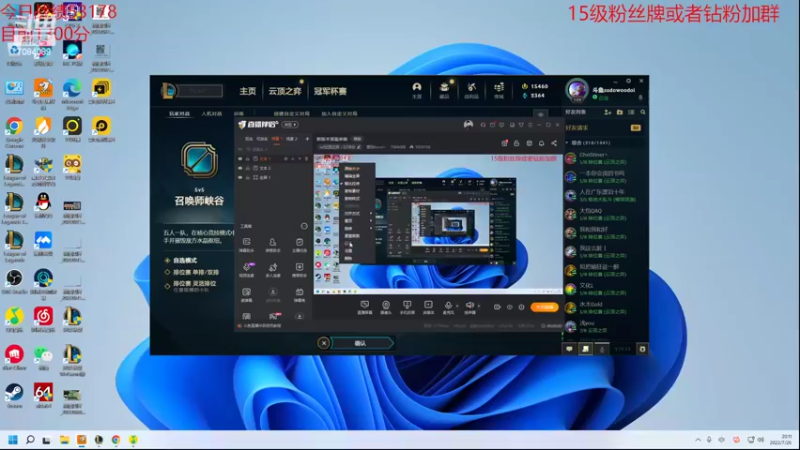Expand the toolbox panel circle arrow
Image resolution: width=800 pixels, height=450 pixels.
coord(304,226)
